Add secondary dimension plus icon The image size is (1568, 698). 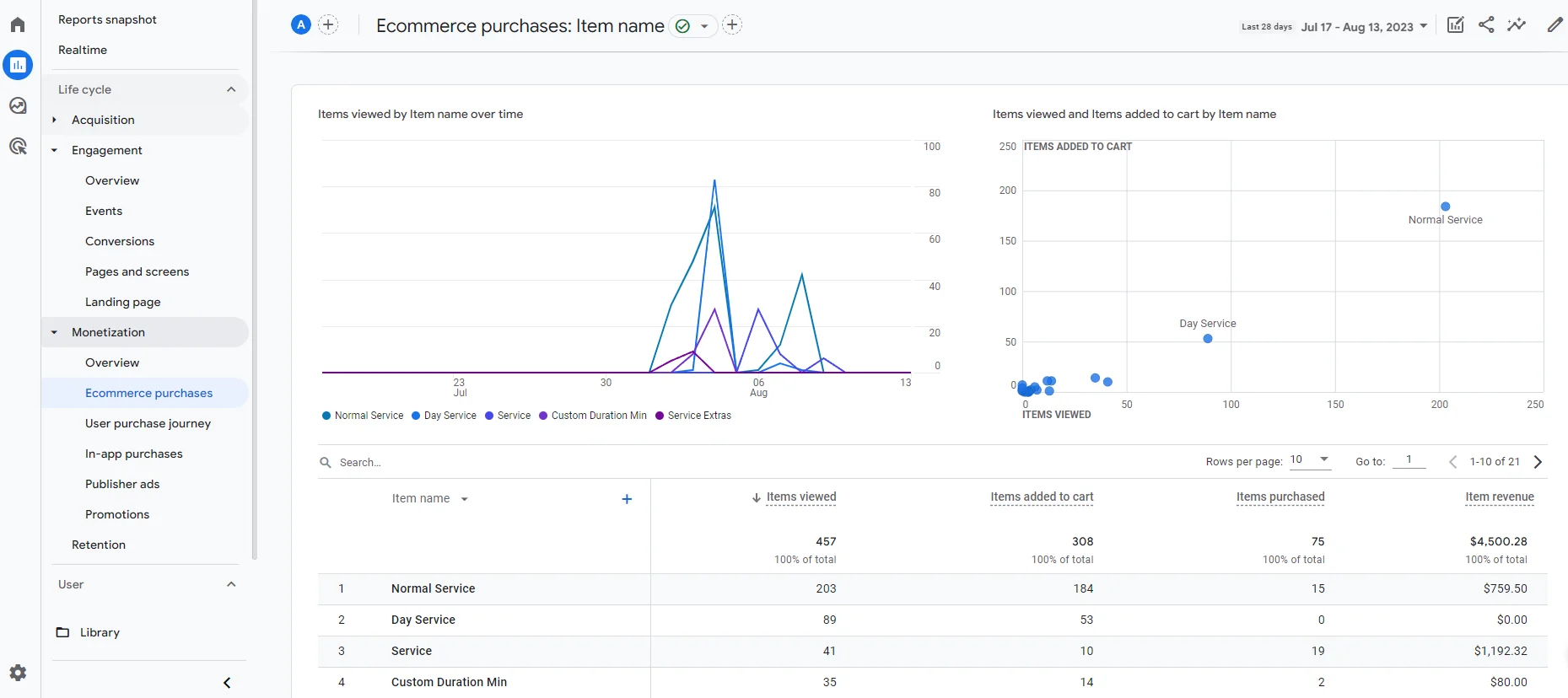pyautogui.click(x=627, y=499)
